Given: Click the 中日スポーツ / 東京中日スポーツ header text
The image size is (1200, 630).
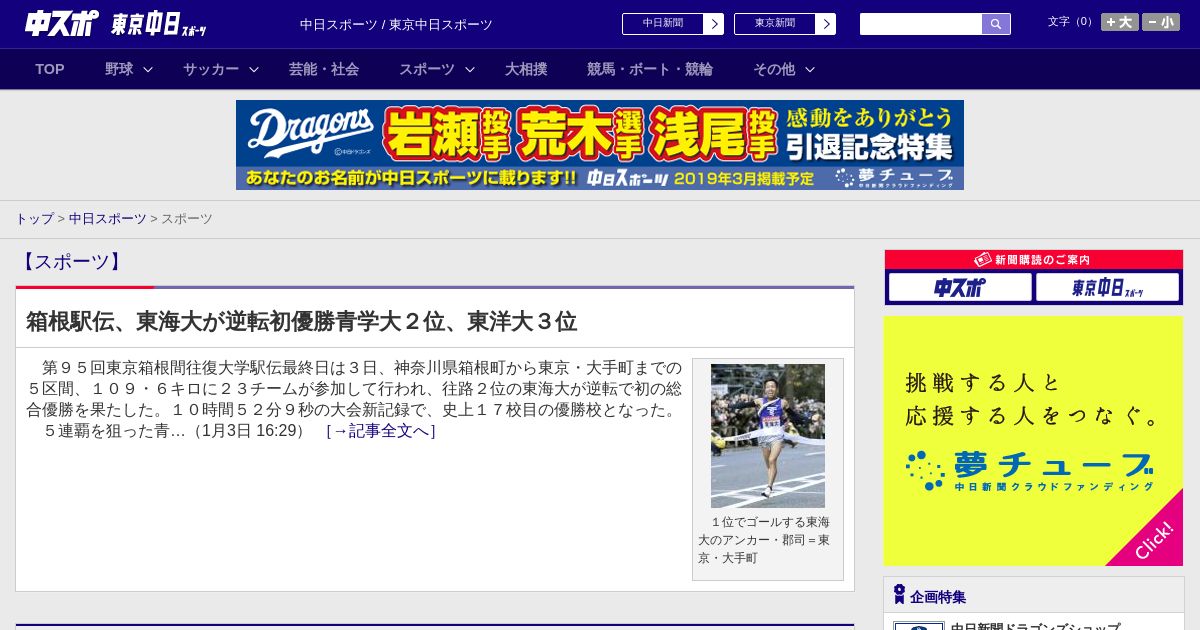Looking at the screenshot, I should (x=396, y=25).
